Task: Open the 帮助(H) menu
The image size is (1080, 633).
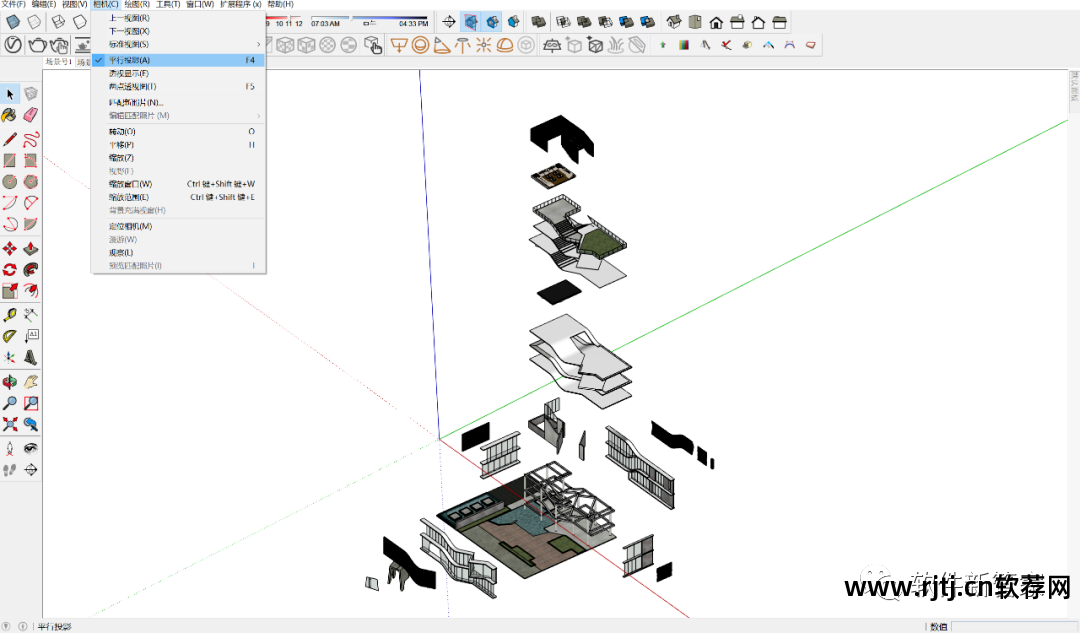Action: (280, 4)
